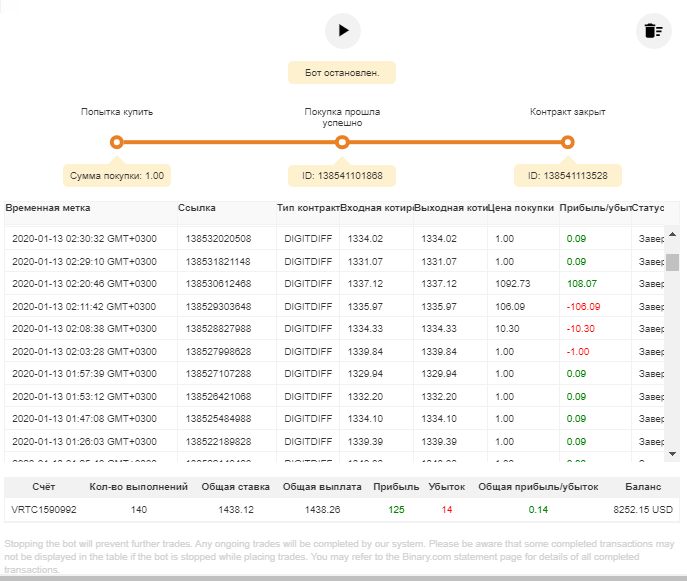This screenshot has height=581, width=687.
Task: Click account VRTC1590992 in the summary
Action: point(44,510)
